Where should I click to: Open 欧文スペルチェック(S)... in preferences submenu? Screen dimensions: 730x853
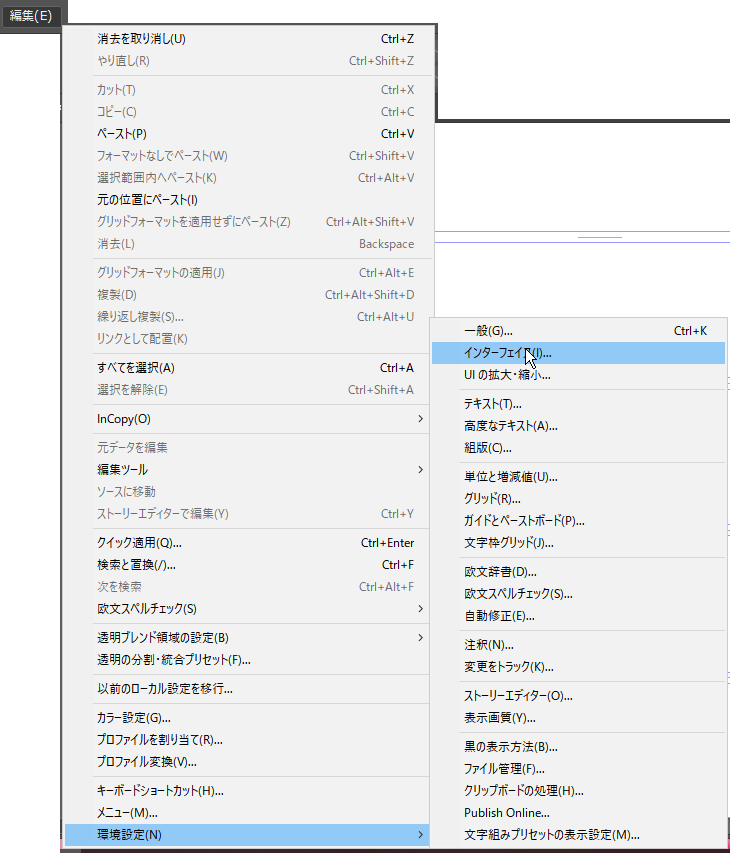pos(579,594)
